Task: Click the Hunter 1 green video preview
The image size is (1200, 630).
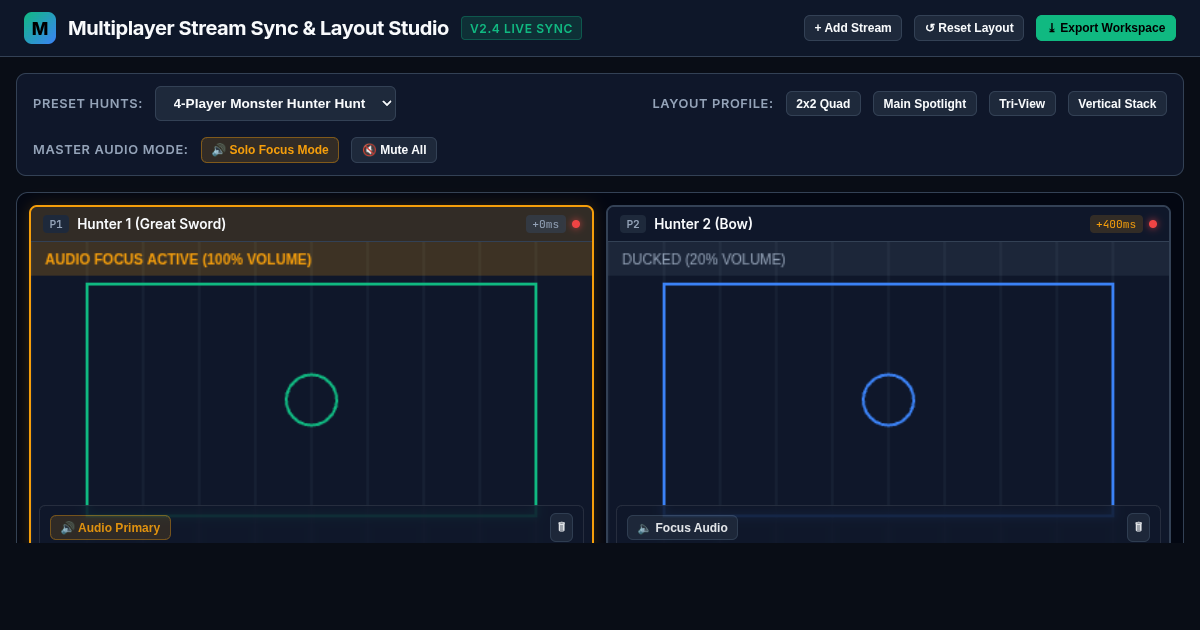Action: point(311,399)
